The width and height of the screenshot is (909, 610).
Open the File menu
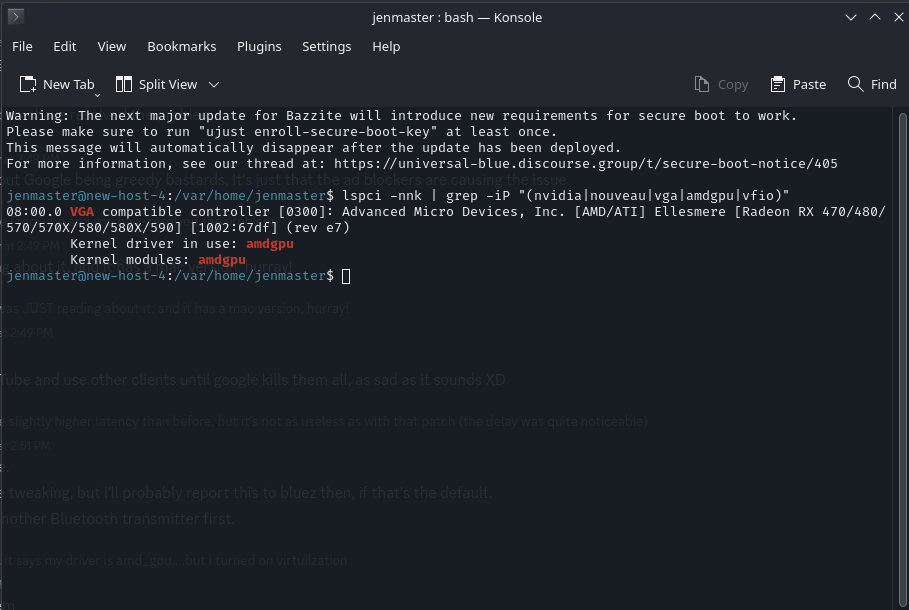point(22,46)
